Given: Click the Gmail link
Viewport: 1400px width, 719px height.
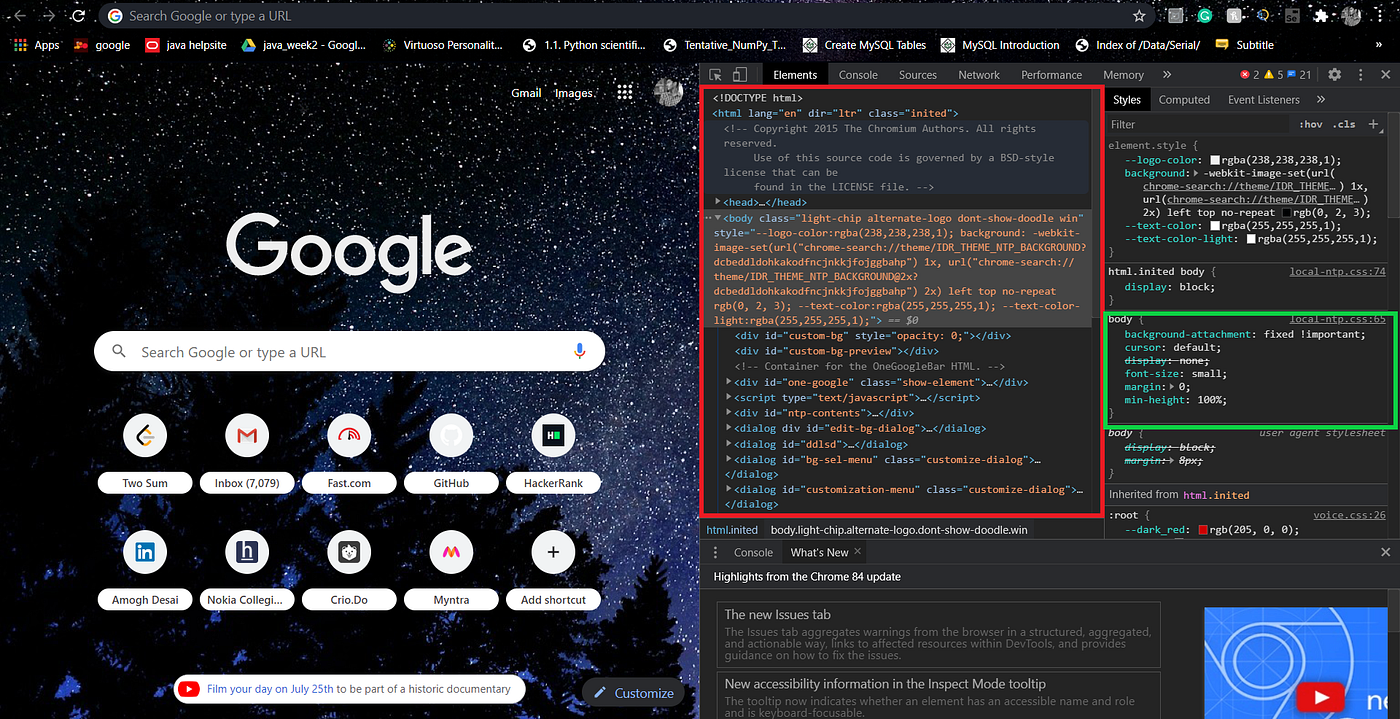Looking at the screenshot, I should [x=526, y=93].
